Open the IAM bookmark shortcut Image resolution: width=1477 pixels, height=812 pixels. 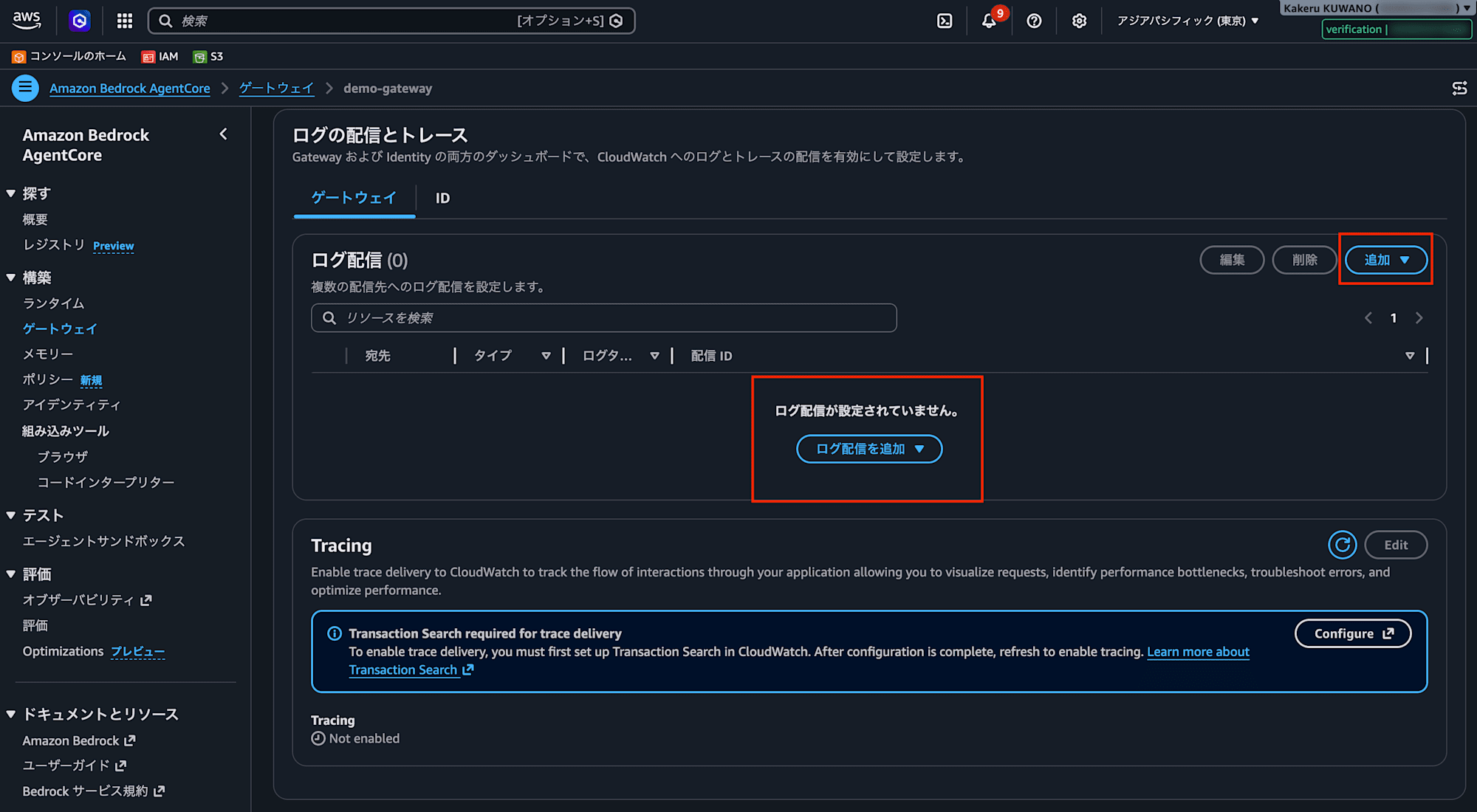(x=160, y=57)
